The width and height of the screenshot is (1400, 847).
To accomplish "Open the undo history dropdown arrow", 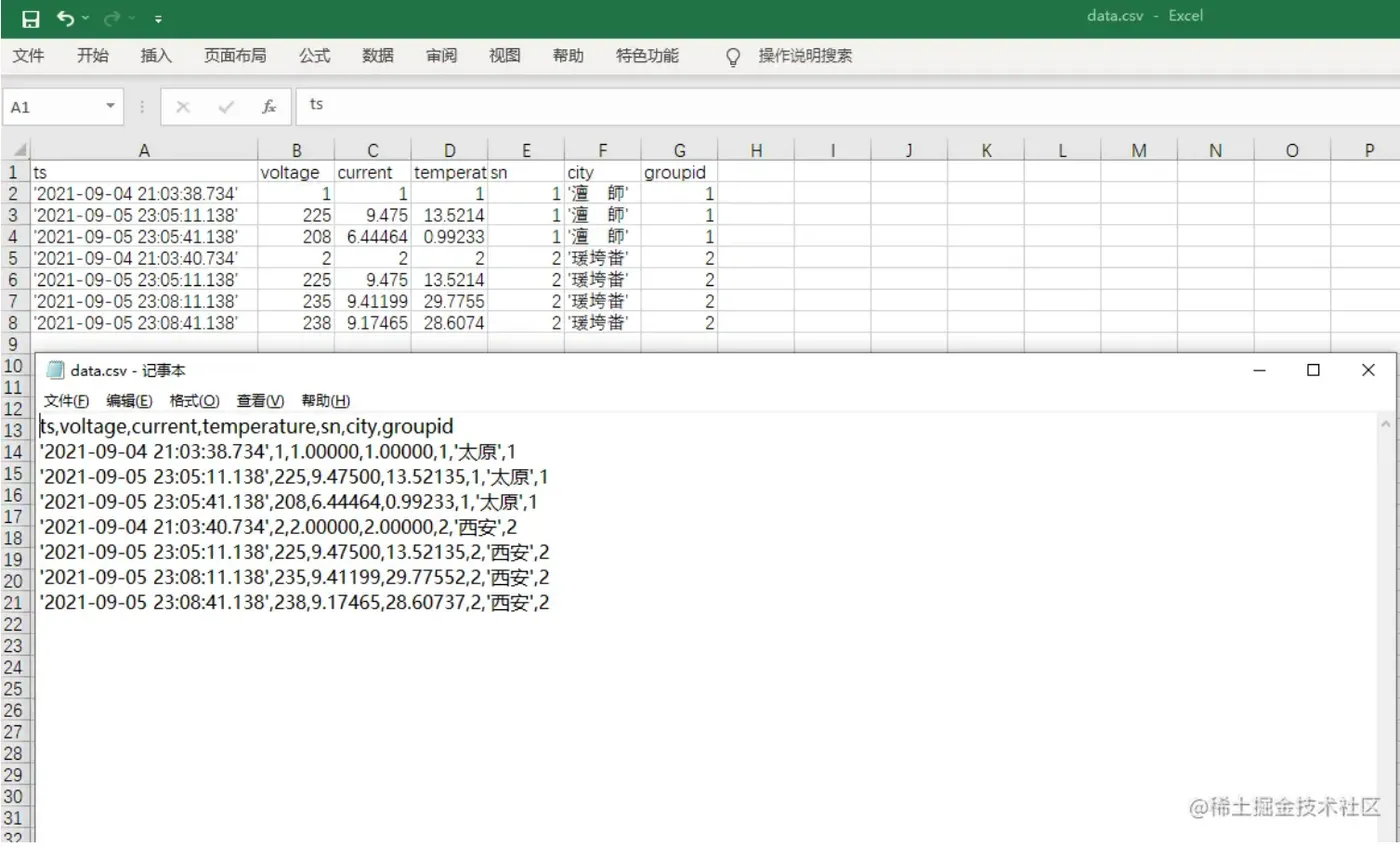I will pyautogui.click(x=85, y=19).
